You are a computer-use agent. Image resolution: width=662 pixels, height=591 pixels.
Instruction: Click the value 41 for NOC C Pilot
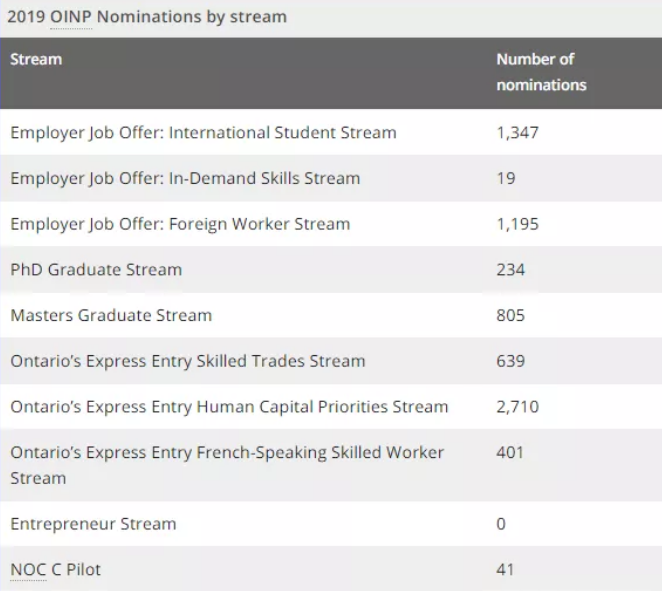coord(505,569)
